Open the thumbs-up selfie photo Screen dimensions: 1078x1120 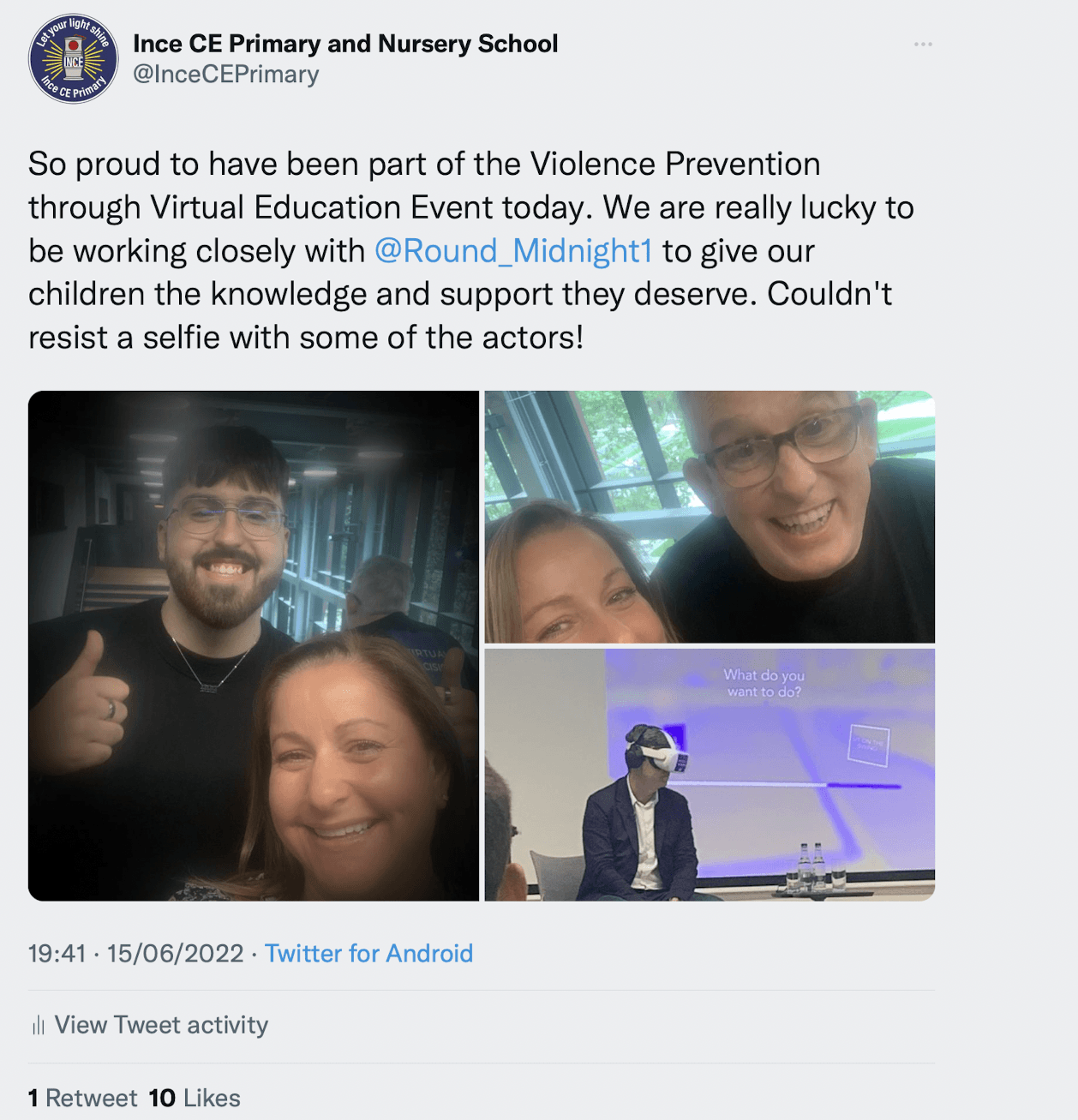[x=254, y=645]
